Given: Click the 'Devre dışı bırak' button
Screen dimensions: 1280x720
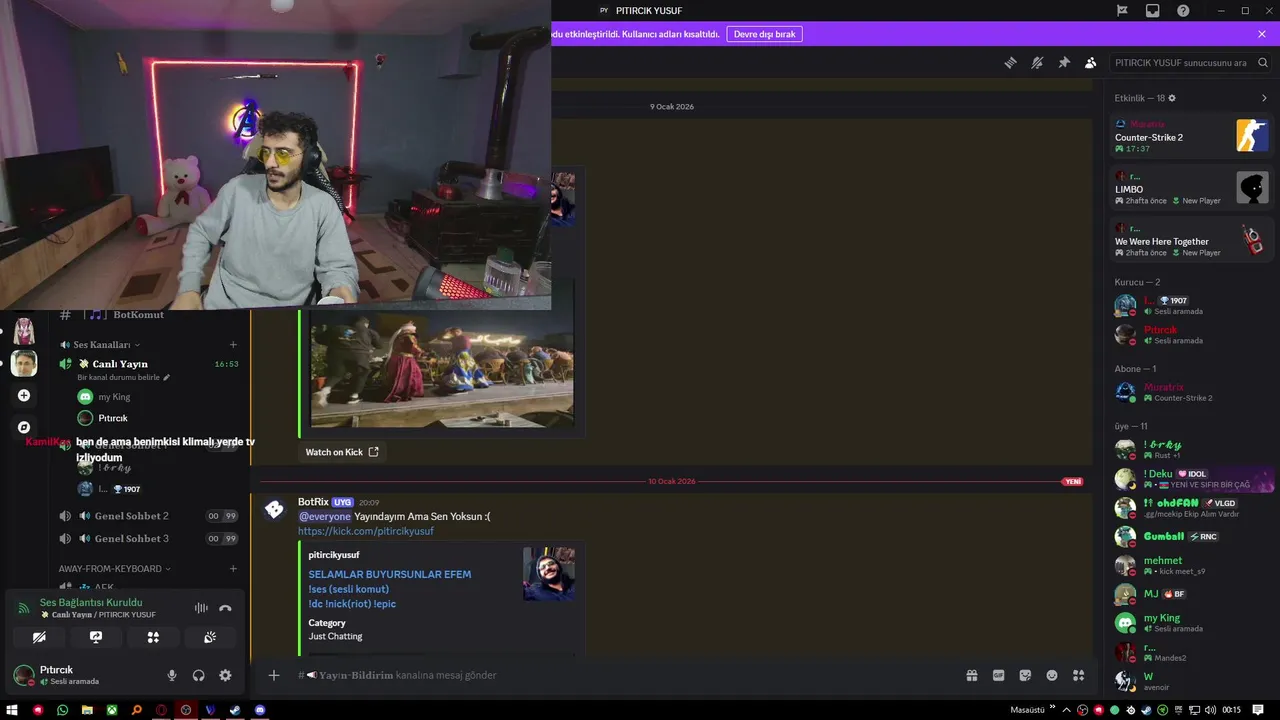Looking at the screenshot, I should coord(764,34).
